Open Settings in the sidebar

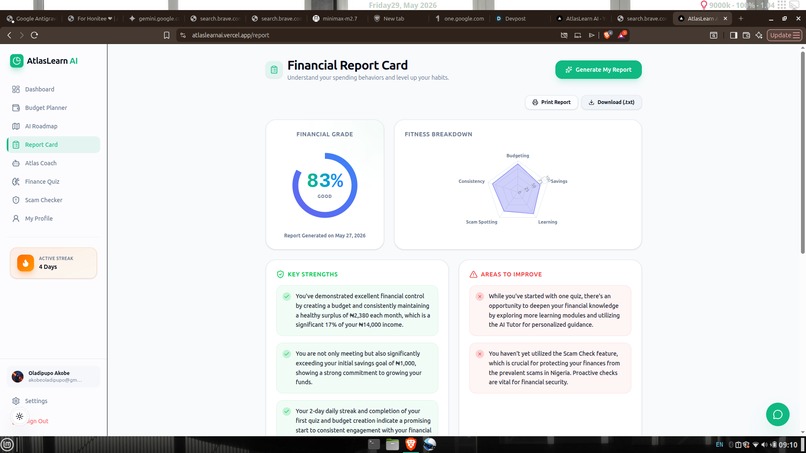click(36, 401)
